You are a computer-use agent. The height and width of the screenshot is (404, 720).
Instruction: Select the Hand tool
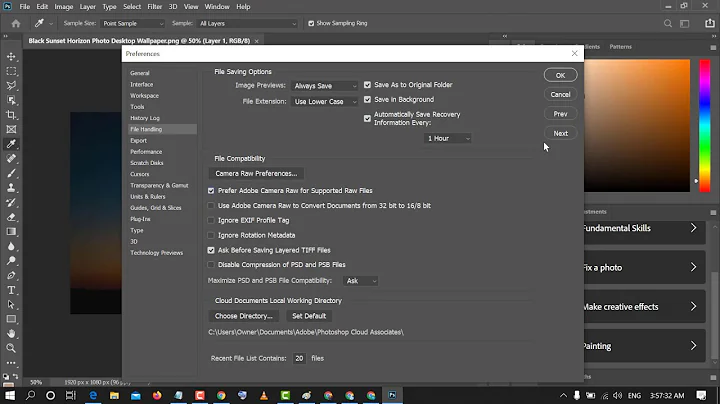(11, 334)
